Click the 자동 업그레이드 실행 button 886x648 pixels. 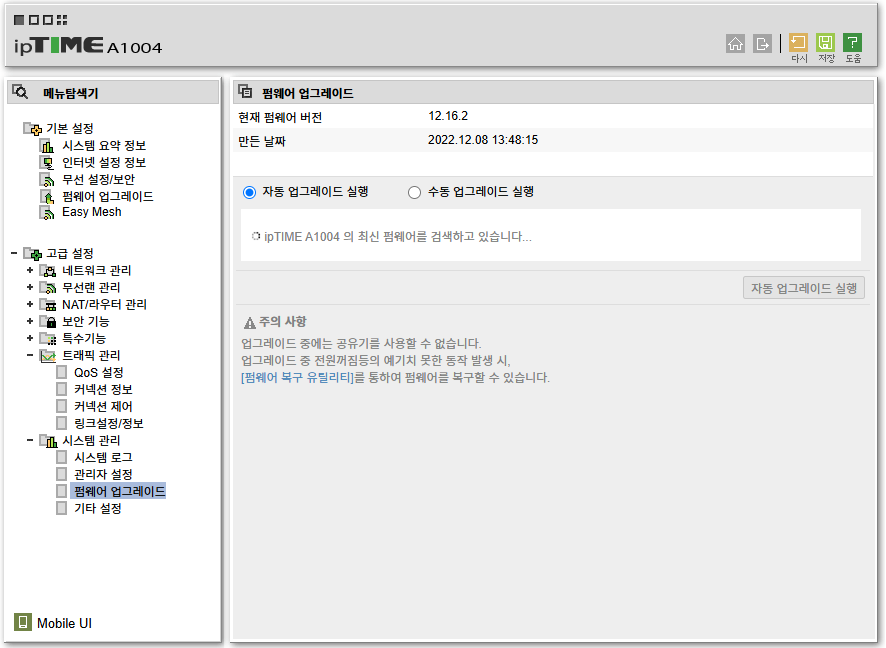coord(804,288)
